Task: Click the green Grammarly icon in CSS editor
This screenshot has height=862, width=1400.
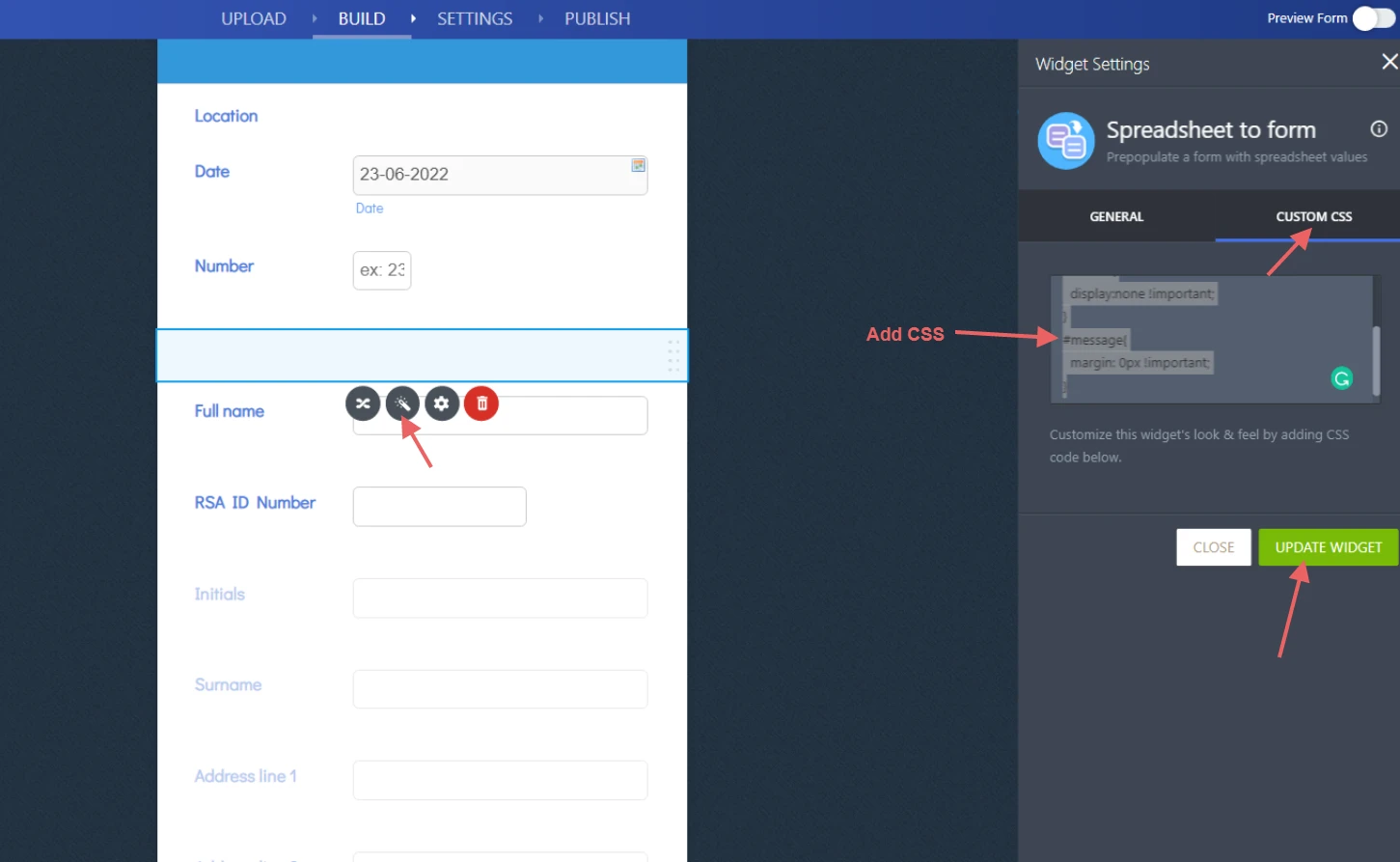Action: coord(1341,378)
